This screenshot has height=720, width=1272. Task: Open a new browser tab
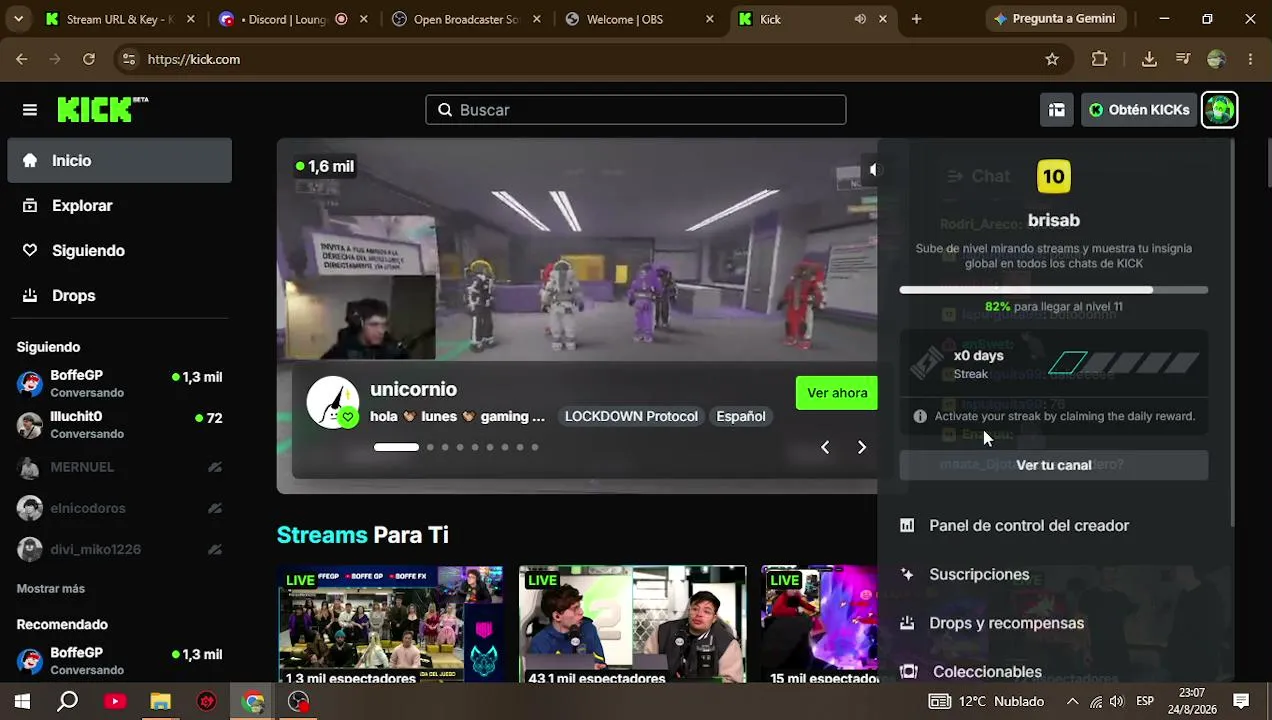(916, 19)
